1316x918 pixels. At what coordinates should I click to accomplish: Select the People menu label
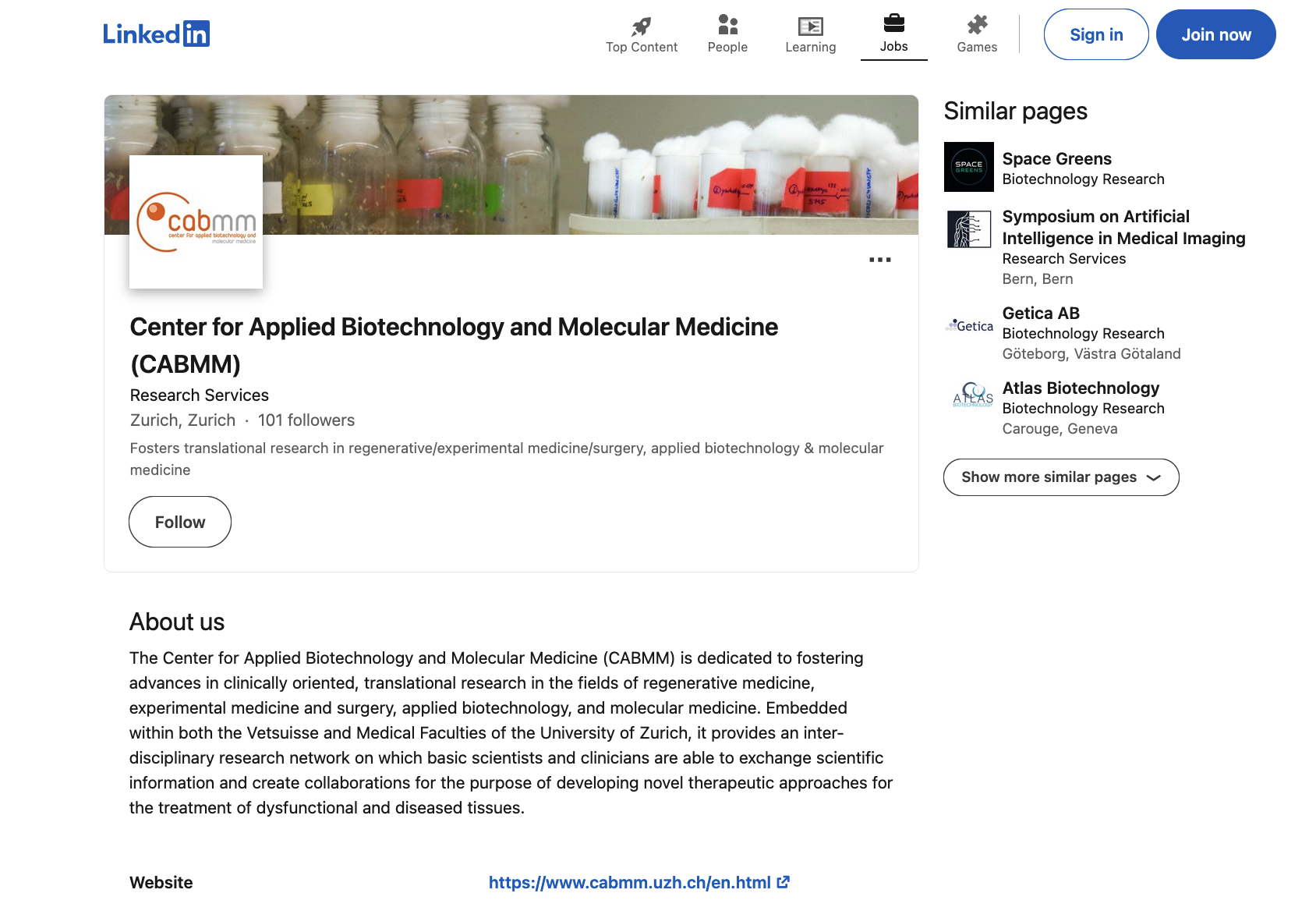[x=727, y=47]
